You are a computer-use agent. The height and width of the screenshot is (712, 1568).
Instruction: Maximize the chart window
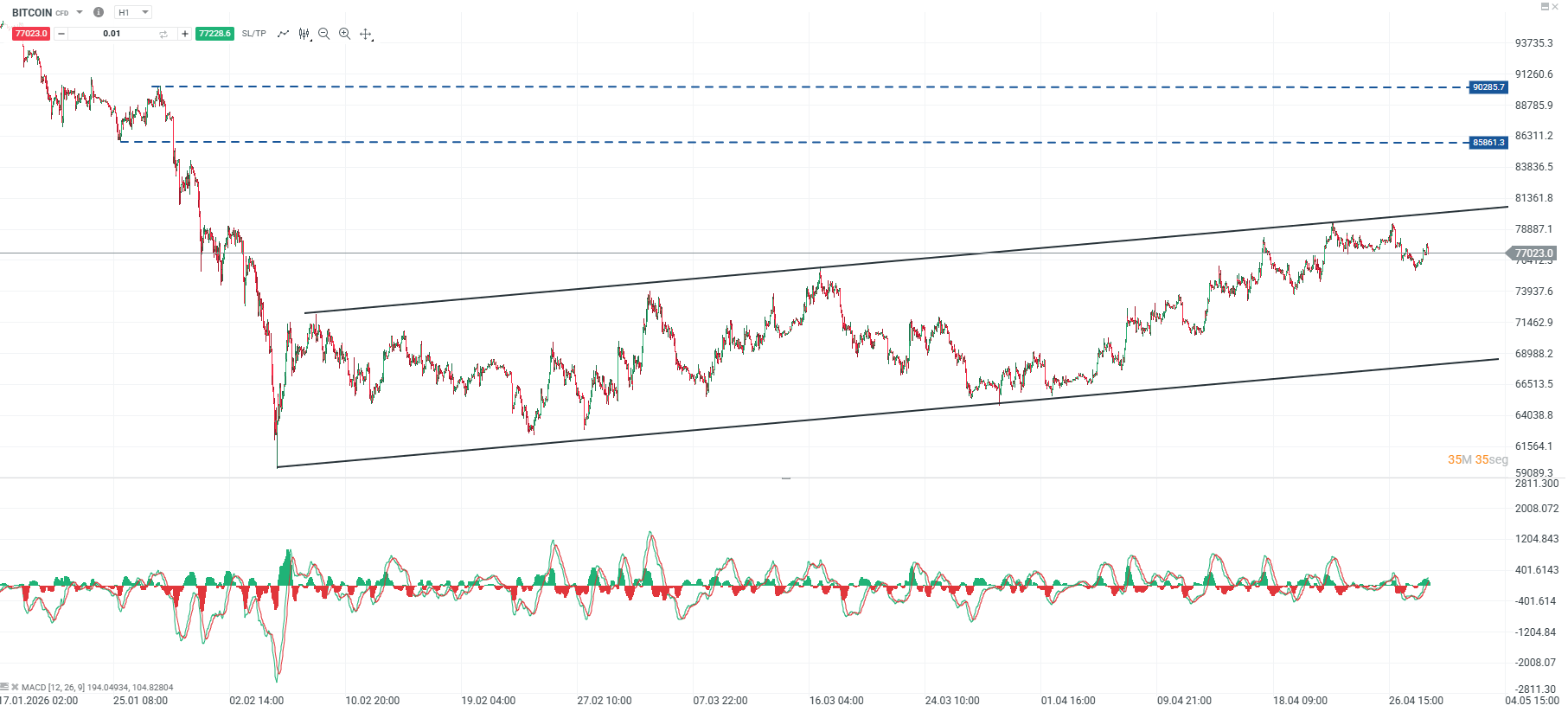(x=1545, y=7)
